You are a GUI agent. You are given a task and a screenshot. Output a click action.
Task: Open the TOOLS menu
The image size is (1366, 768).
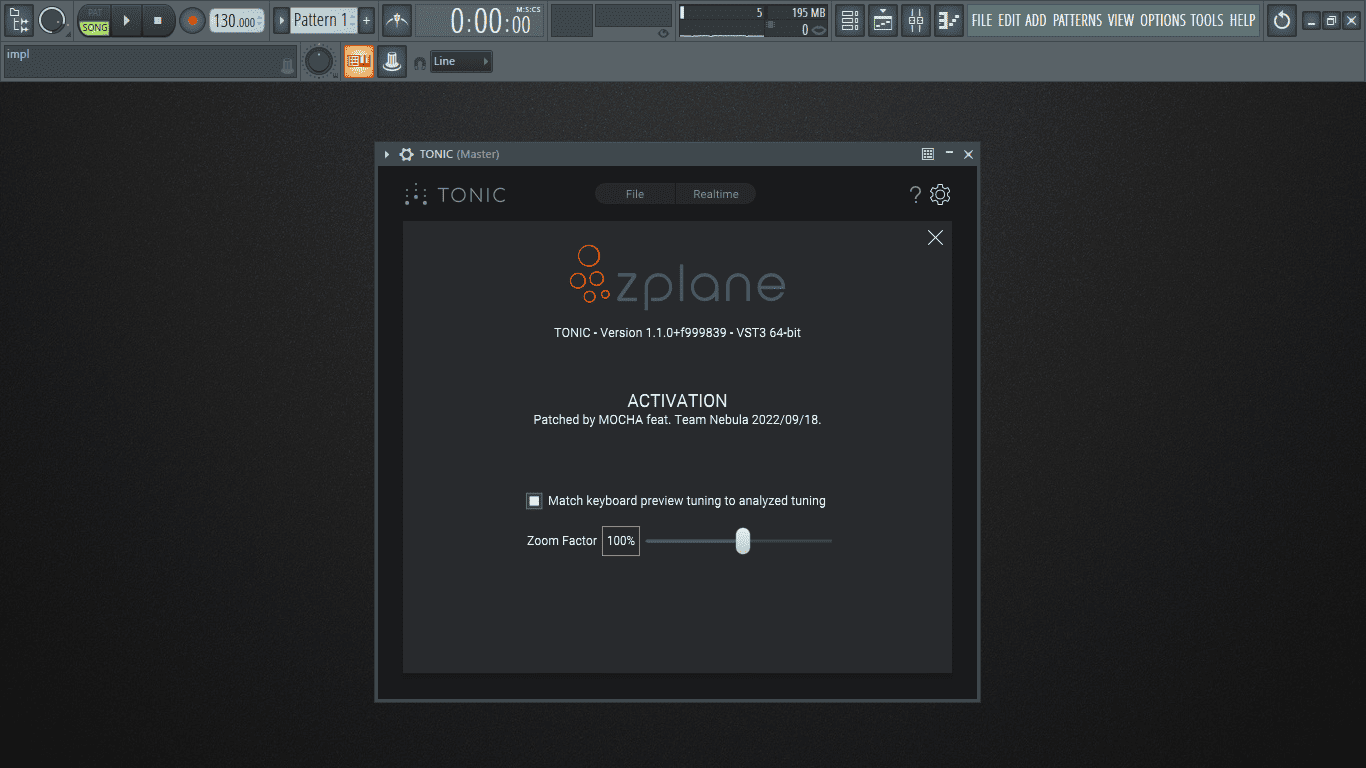tap(1207, 20)
